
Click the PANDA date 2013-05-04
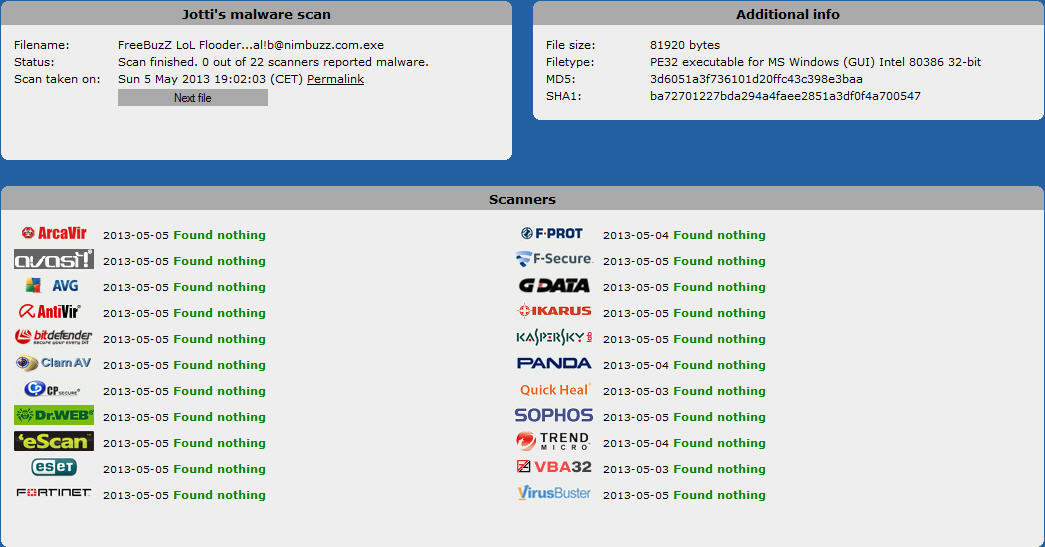click(x=635, y=365)
